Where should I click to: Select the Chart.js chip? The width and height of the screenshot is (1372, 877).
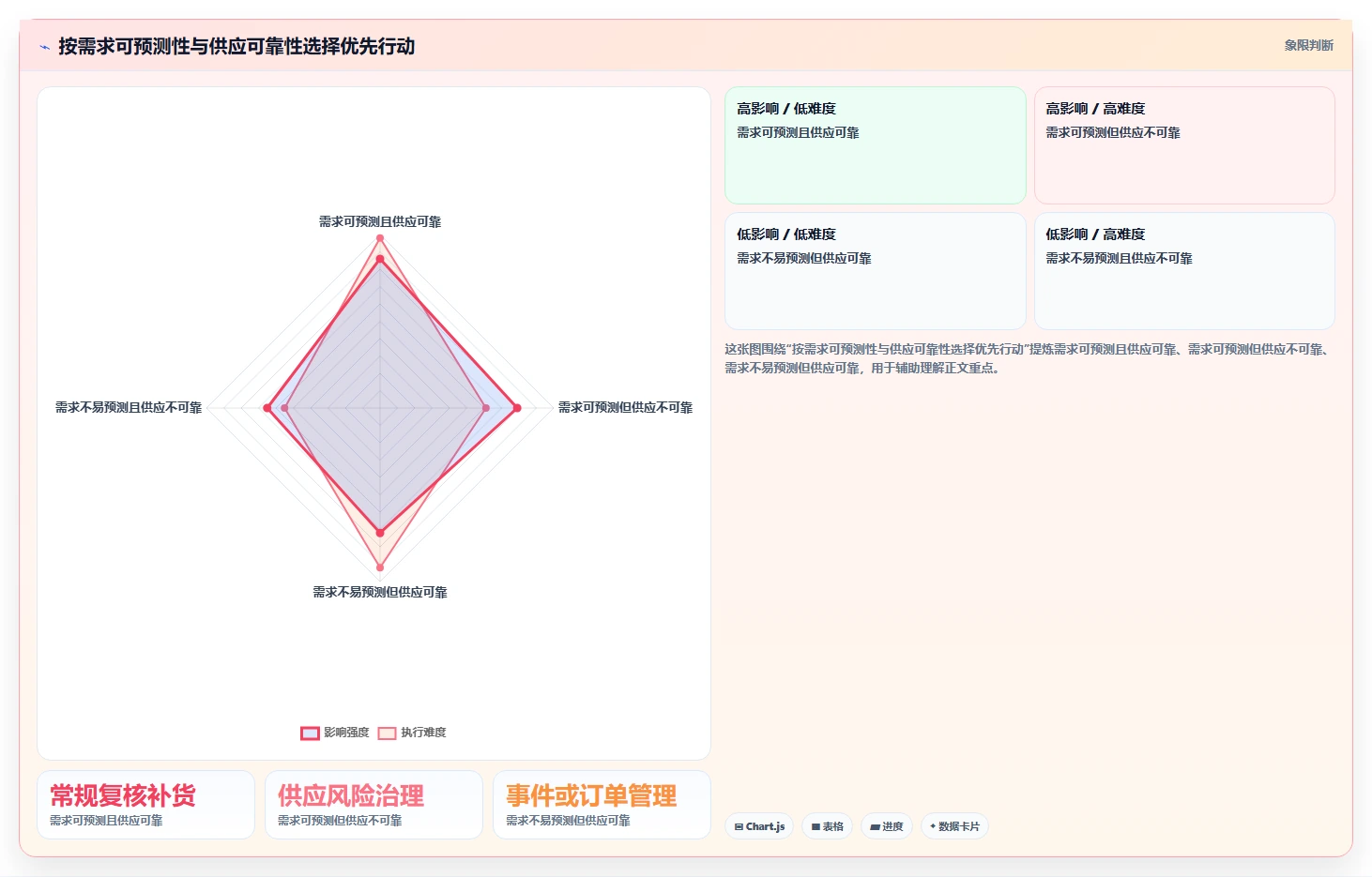pos(759,826)
